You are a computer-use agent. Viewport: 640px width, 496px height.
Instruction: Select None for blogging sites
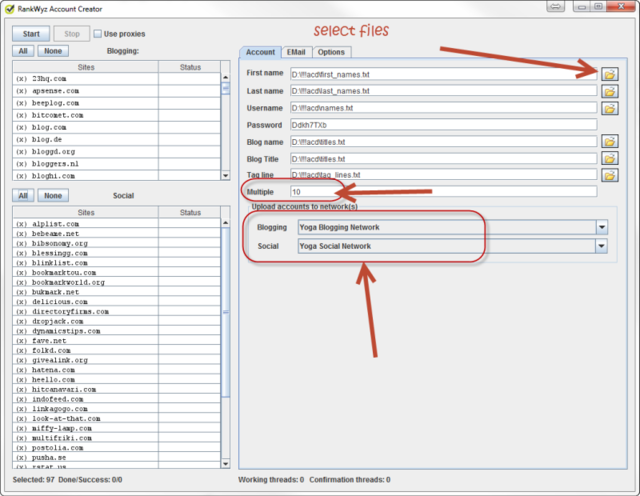tap(53, 51)
